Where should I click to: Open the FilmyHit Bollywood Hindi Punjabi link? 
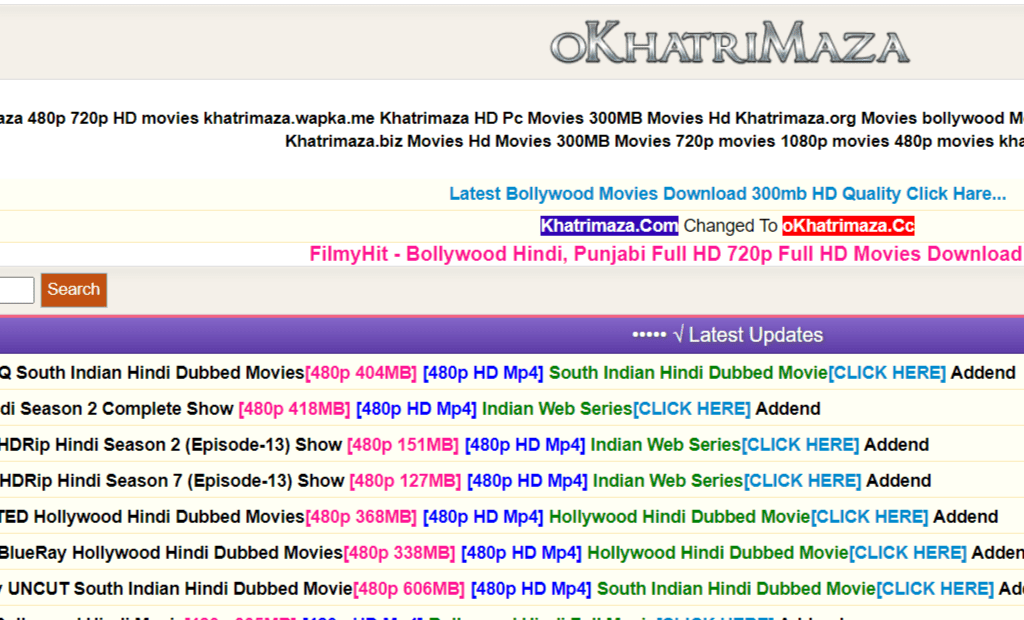(666, 253)
